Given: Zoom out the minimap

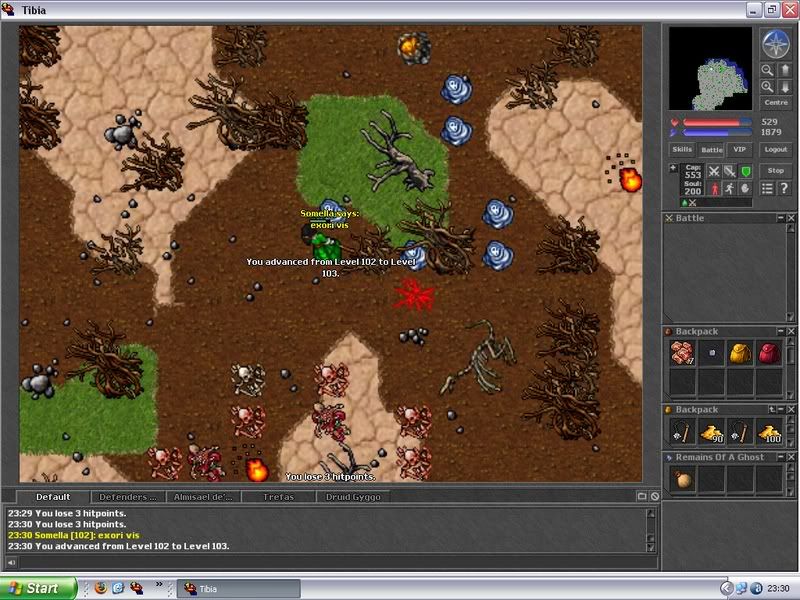Looking at the screenshot, I should pos(767,70).
